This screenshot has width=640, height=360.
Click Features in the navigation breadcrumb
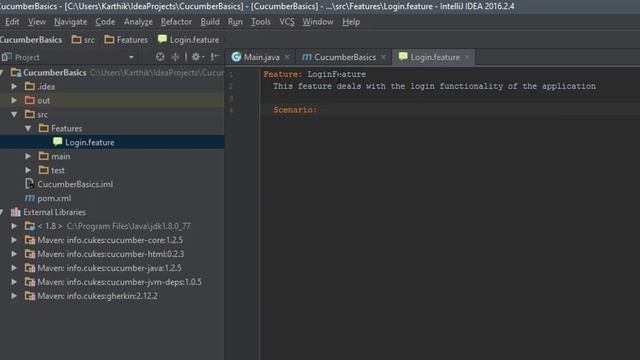click(126, 40)
